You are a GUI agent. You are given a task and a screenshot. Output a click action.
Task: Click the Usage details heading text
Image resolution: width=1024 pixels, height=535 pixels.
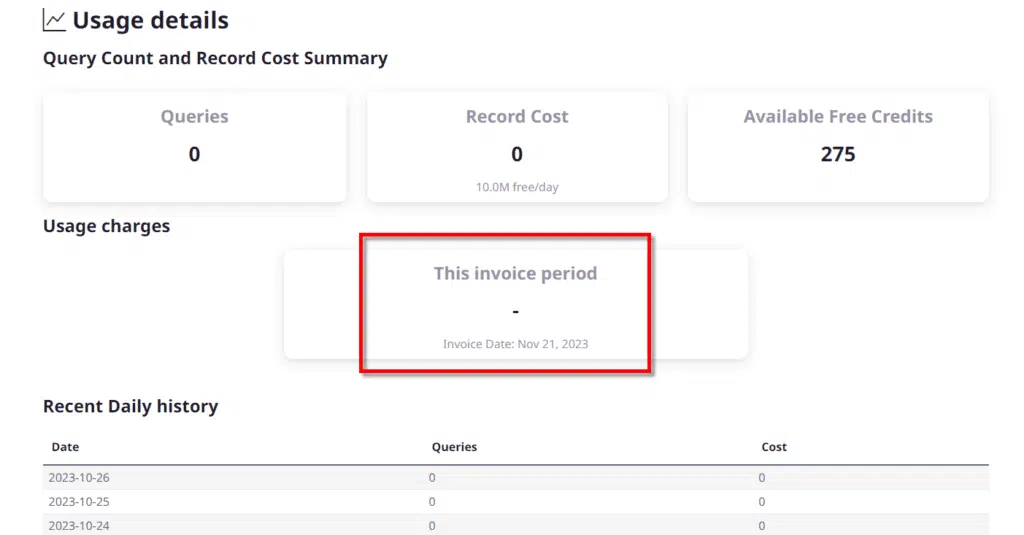click(150, 20)
